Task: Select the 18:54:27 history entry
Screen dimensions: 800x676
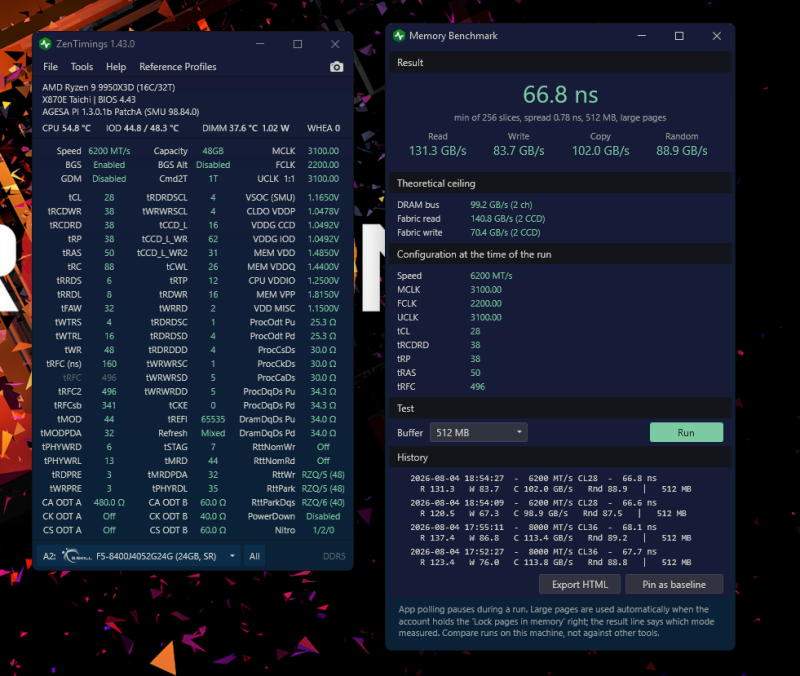Action: click(551, 483)
